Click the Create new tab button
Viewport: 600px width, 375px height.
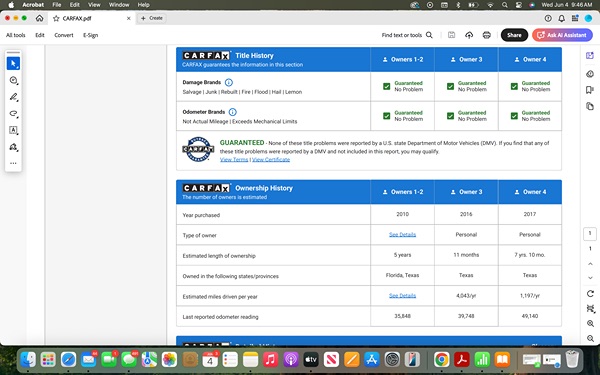click(152, 18)
